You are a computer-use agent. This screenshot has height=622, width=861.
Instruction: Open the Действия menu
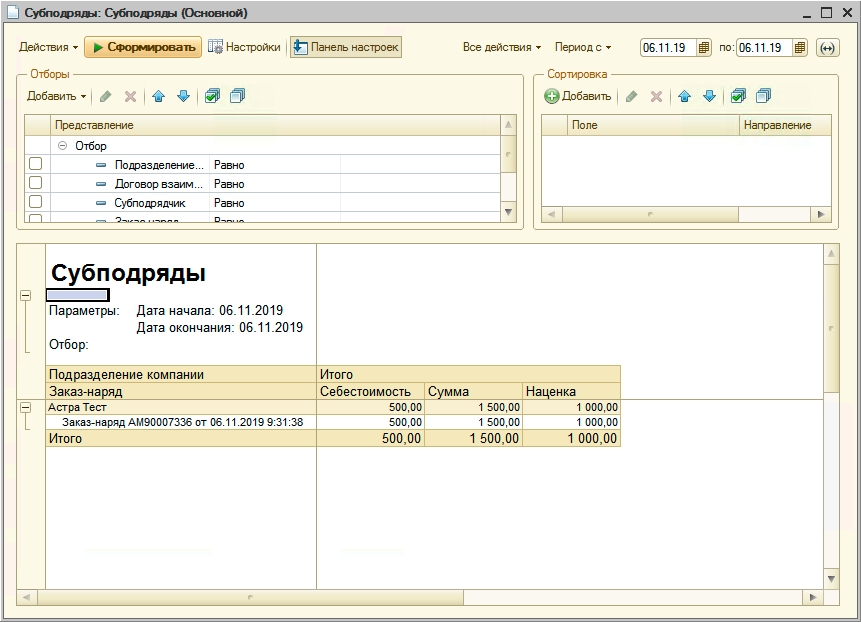[x=48, y=47]
